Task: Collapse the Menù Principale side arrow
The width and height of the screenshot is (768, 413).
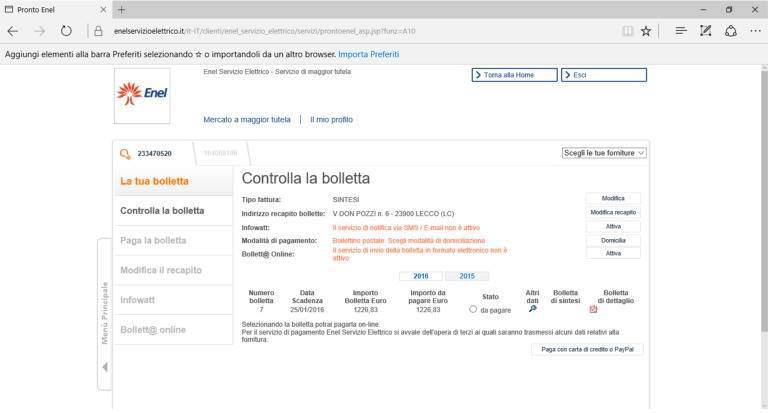Action: [106, 367]
